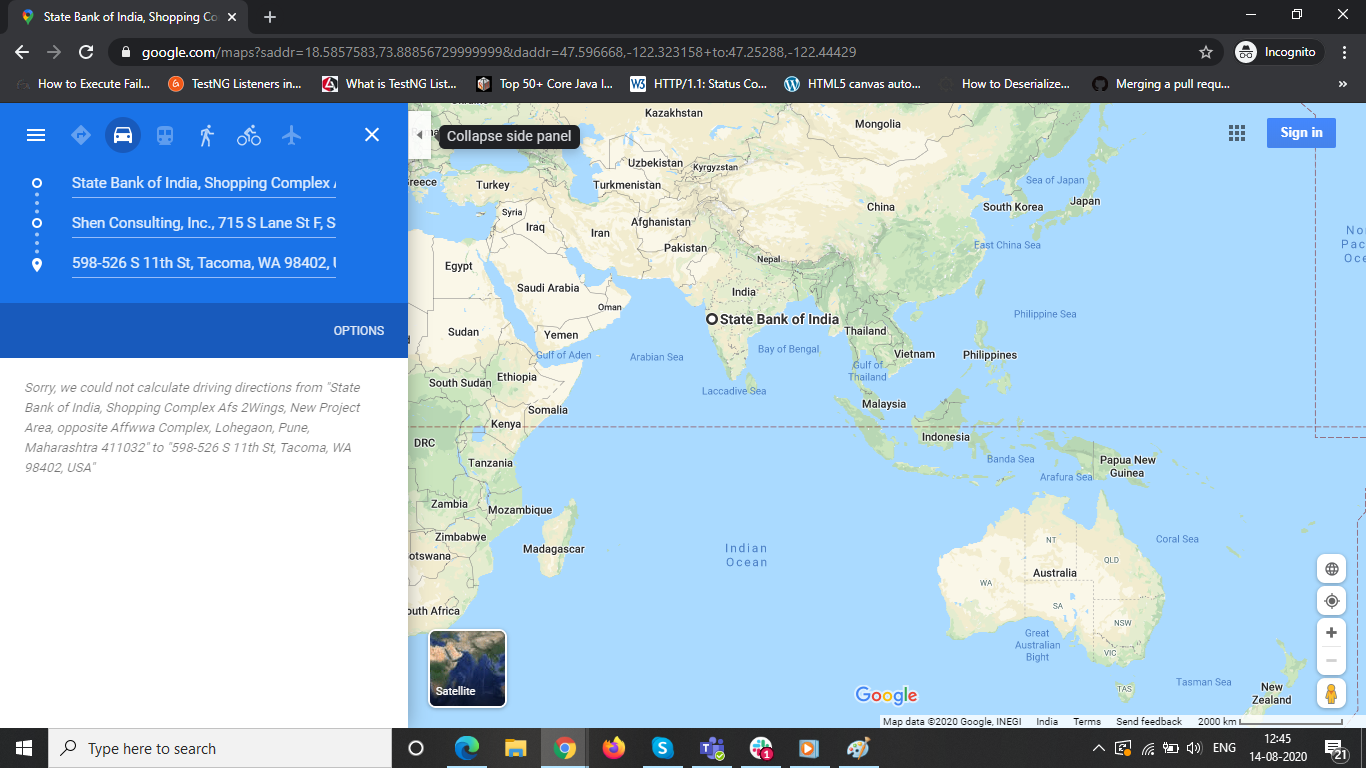Open 'How to Execute Fail...' bookmark
This screenshot has height=768, width=1366.
pyautogui.click(x=84, y=84)
